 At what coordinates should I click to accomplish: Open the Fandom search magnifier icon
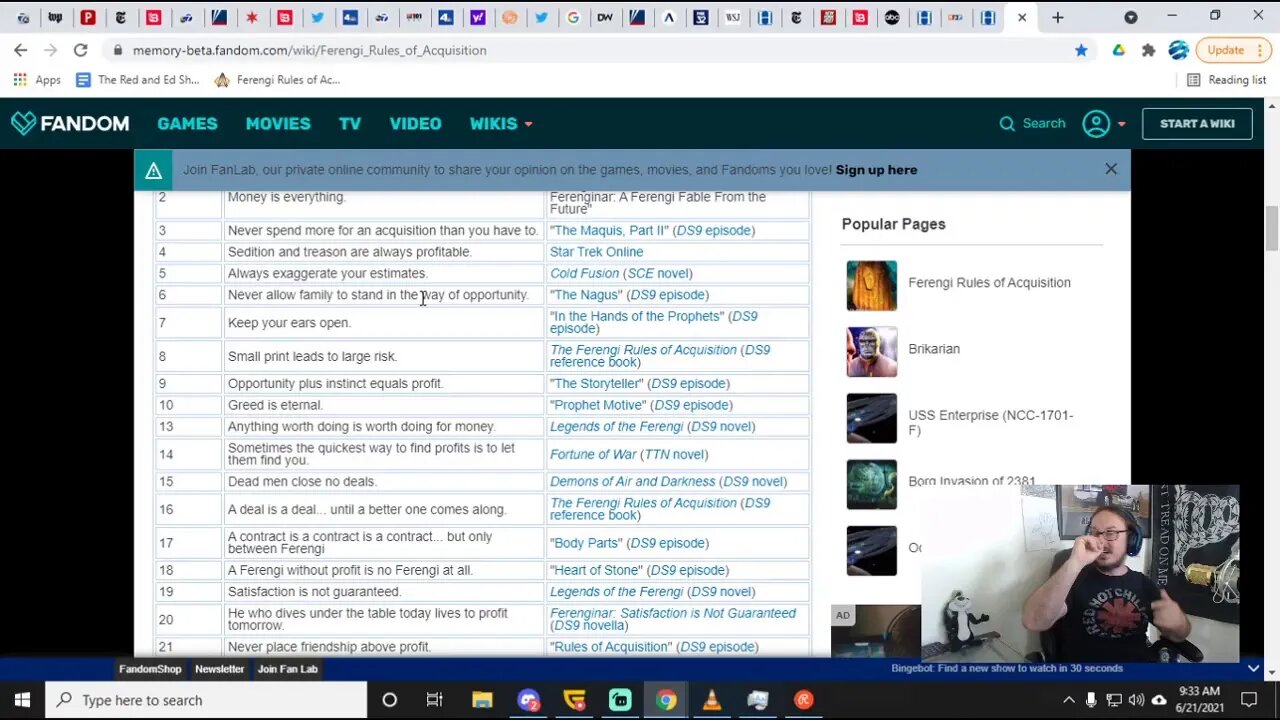(x=1007, y=124)
